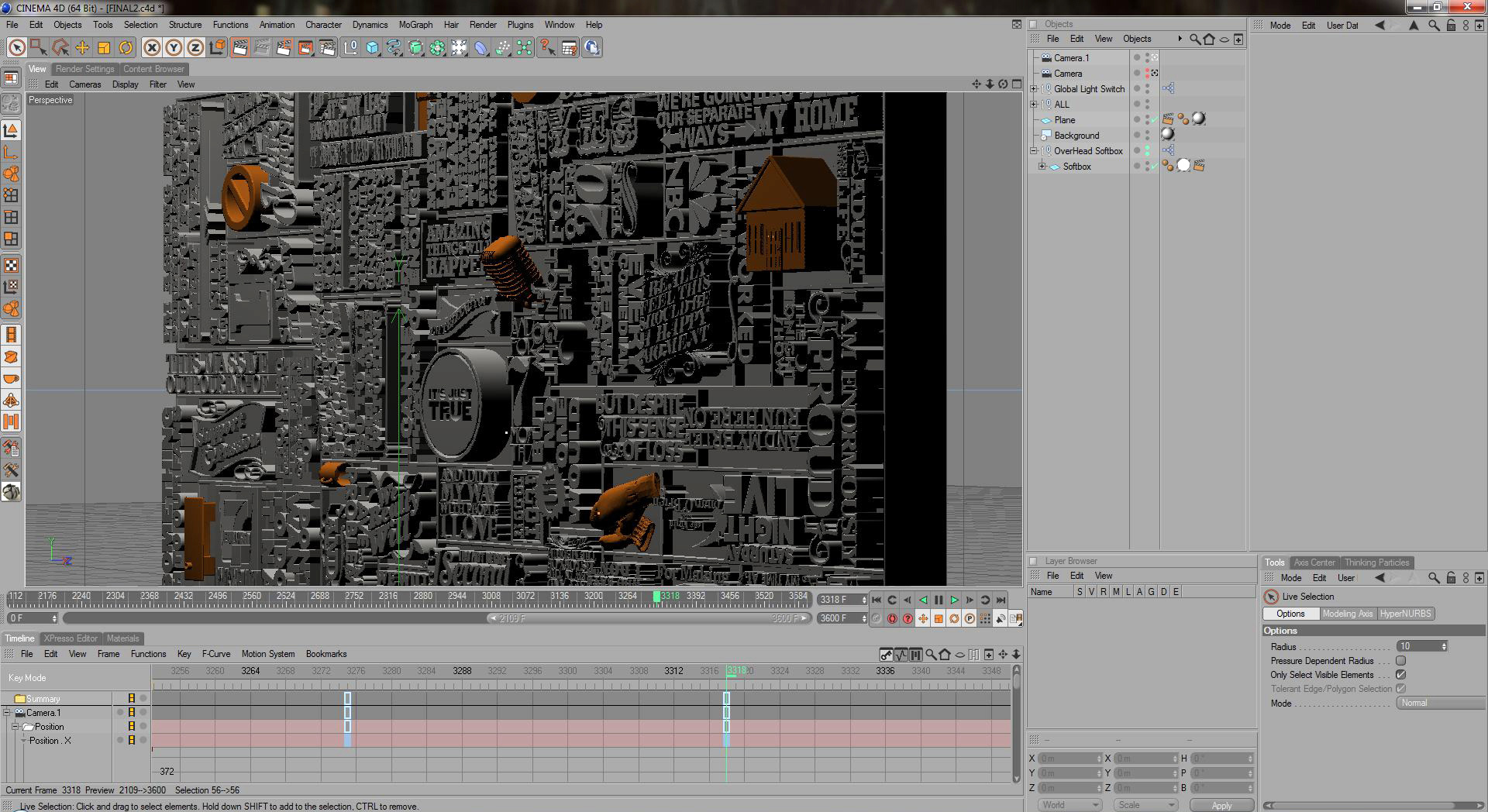Open the Scale coordinate dropdown
The image size is (1488, 812).
point(1147,805)
